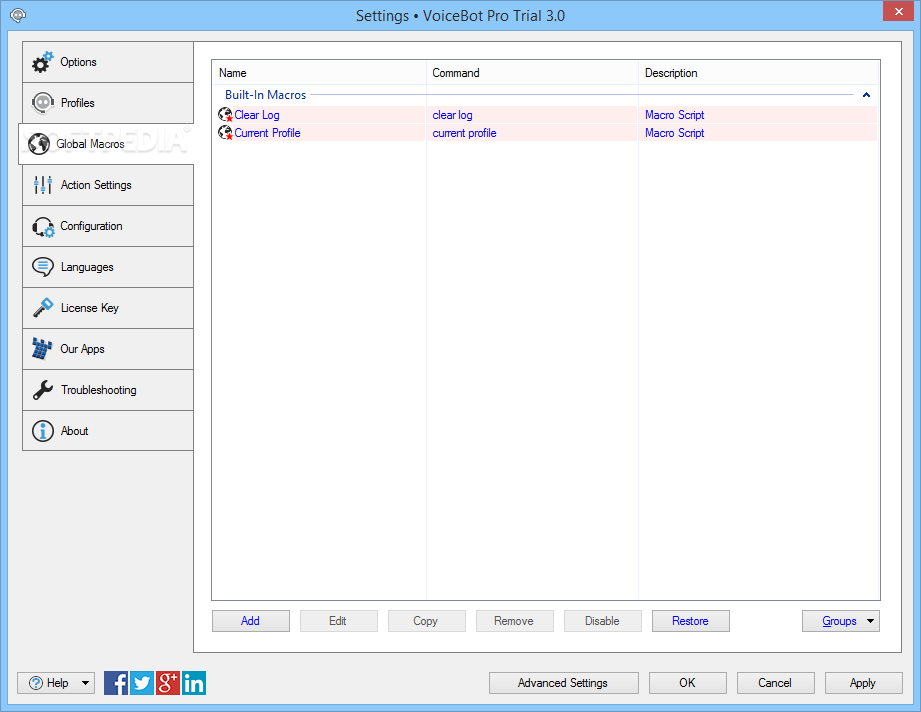Click the Edit button
The image size is (921, 712).
pyautogui.click(x=339, y=621)
